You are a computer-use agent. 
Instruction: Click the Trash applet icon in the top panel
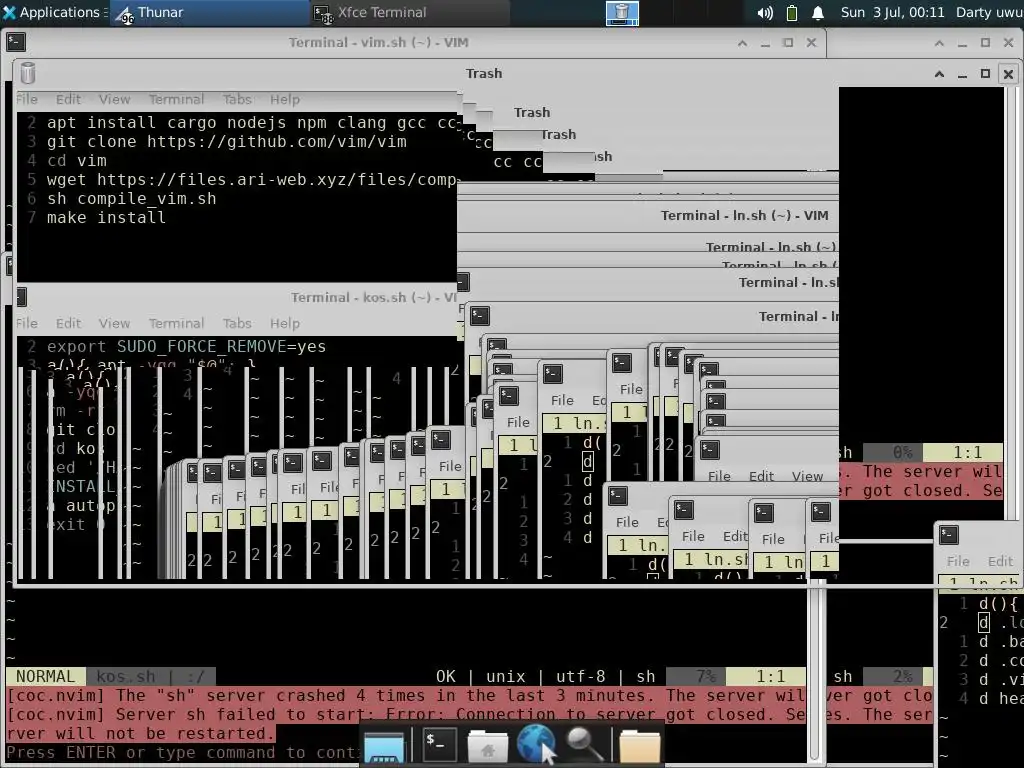(622, 13)
